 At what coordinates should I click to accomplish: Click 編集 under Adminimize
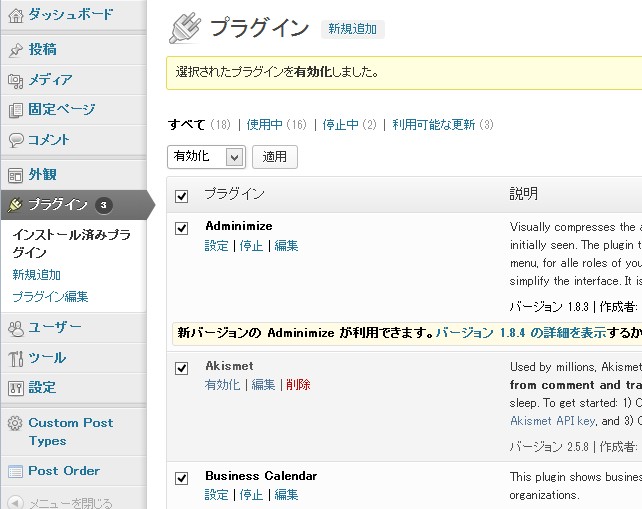(286, 246)
